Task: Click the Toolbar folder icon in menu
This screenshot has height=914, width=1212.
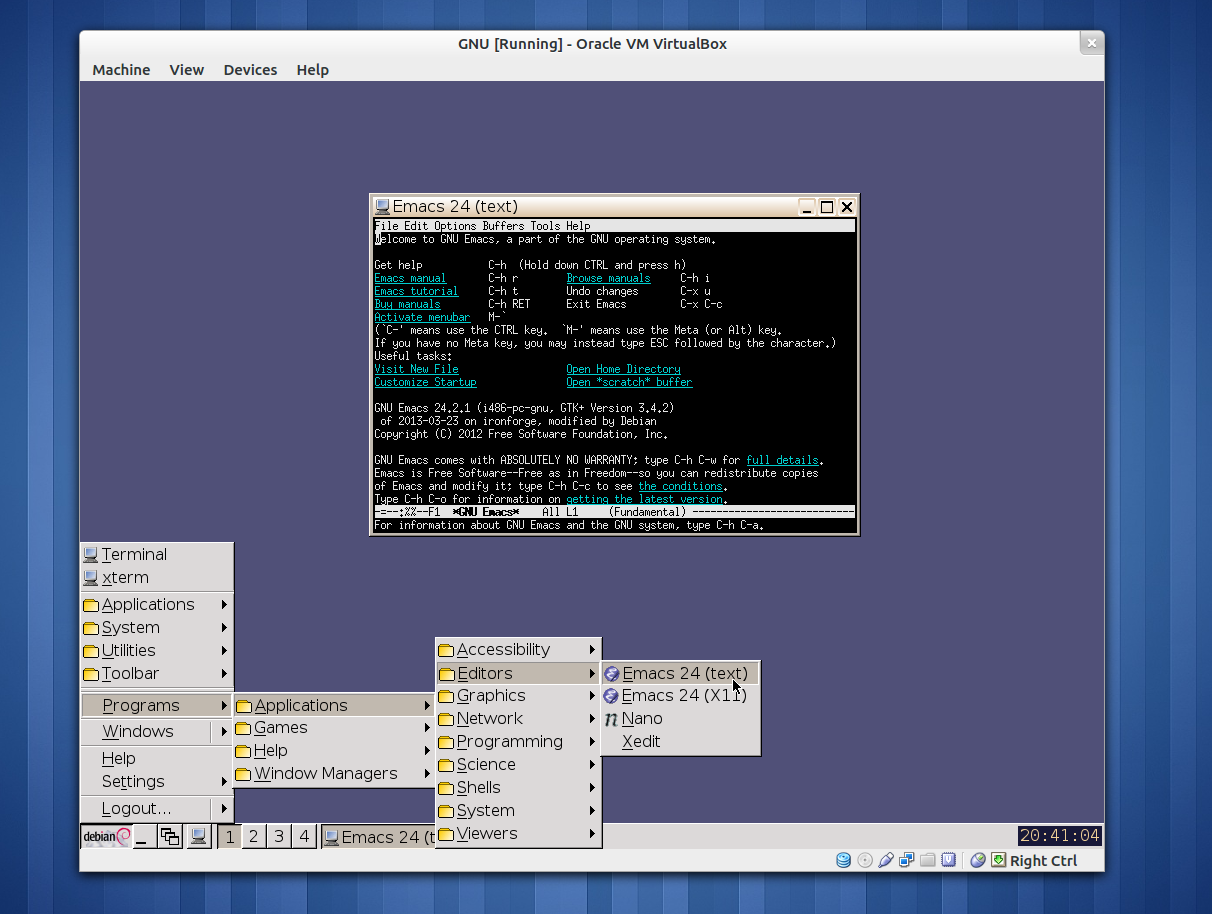Action: (91, 675)
